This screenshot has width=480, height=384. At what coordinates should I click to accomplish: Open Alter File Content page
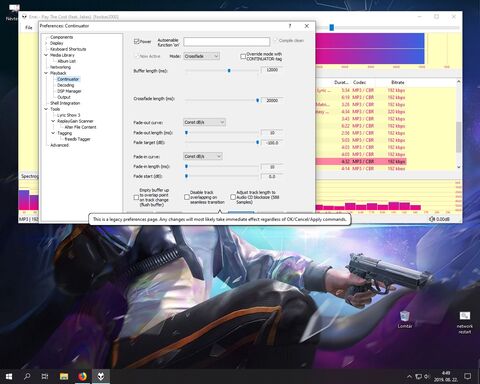(x=80, y=127)
